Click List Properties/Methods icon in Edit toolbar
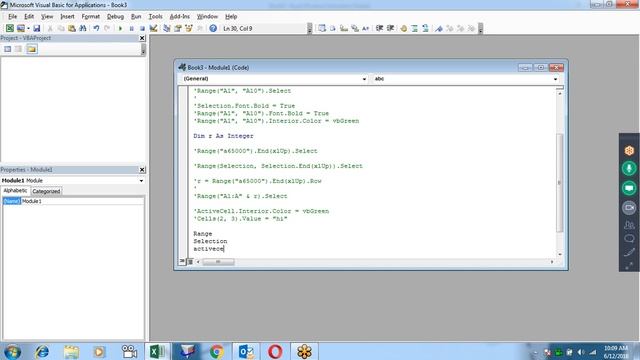The height and width of the screenshot is (360, 640). pos(322,28)
